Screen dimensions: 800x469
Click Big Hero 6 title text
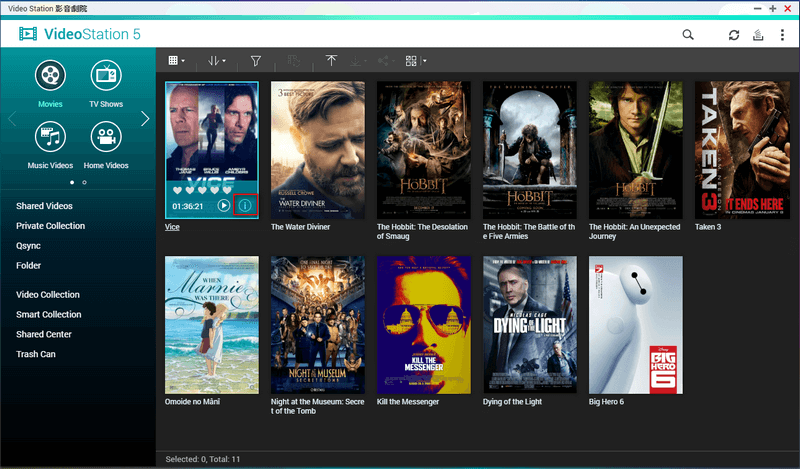tap(606, 402)
